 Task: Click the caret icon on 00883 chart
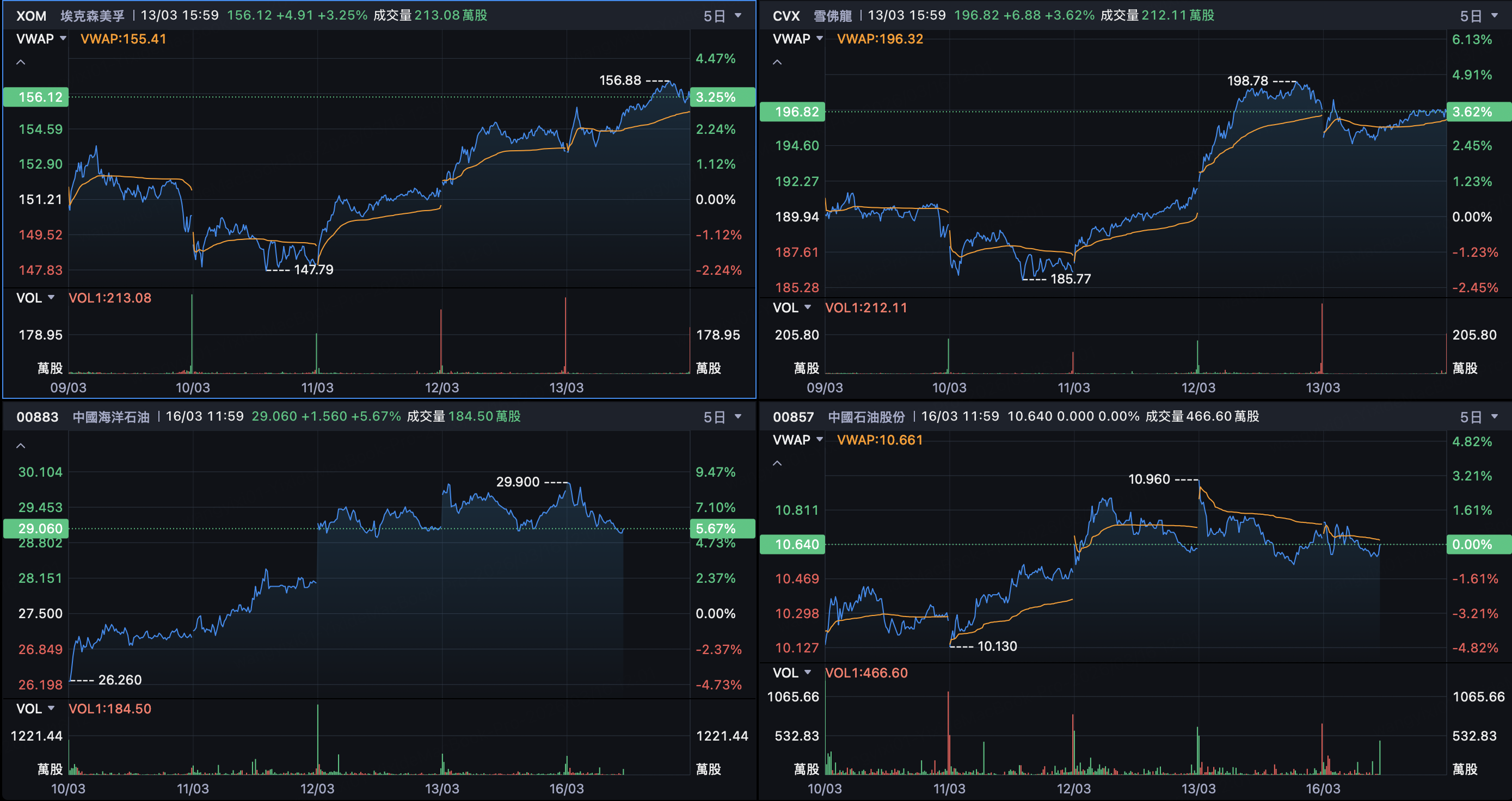point(21,445)
